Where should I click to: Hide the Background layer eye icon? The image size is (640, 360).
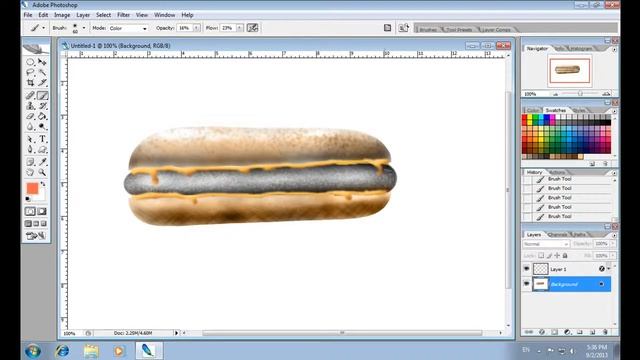527,284
